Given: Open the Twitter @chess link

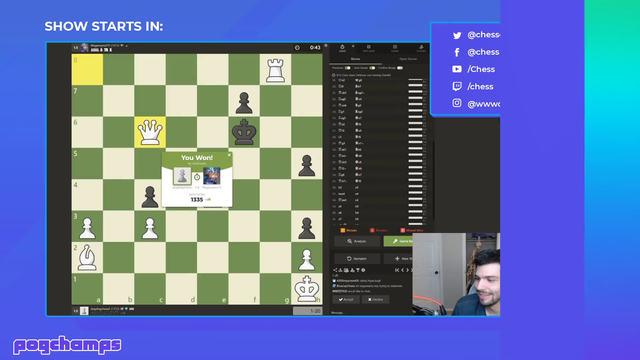Looking at the screenshot, I should tap(484, 35).
